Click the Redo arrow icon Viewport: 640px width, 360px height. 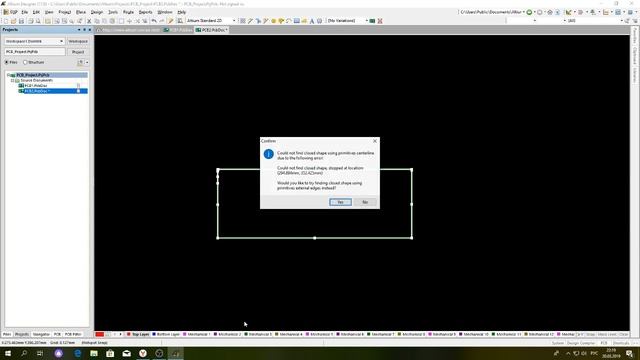[162, 21]
